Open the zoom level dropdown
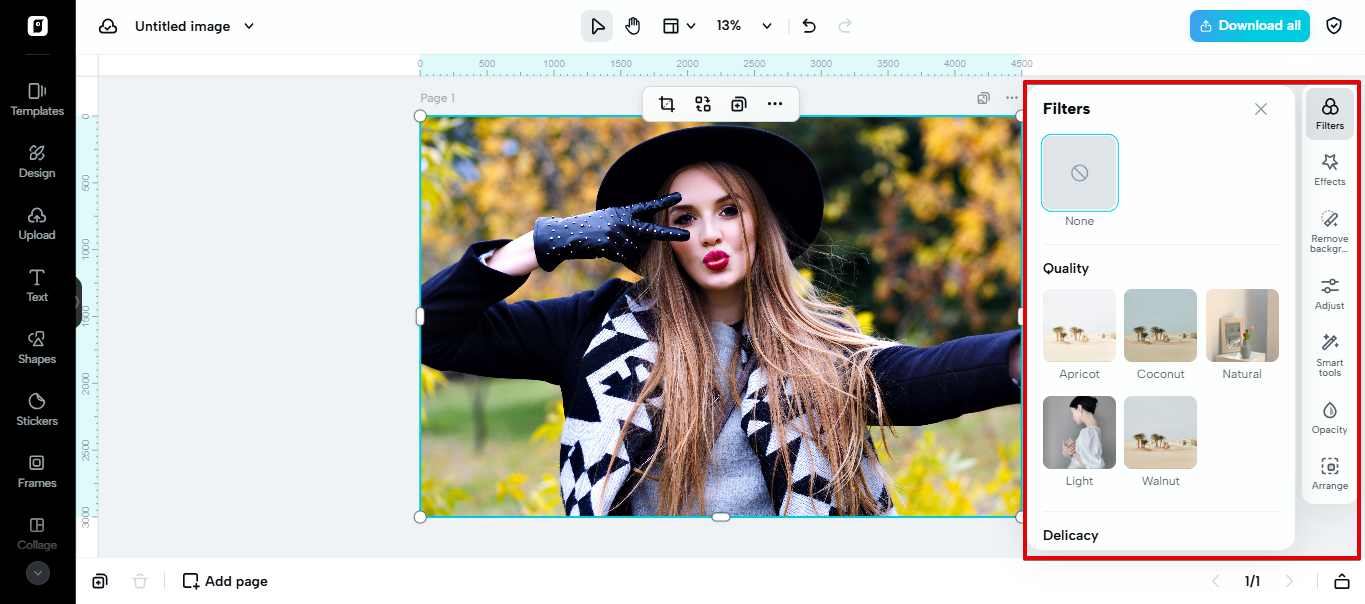The height and width of the screenshot is (604, 1365). point(744,25)
